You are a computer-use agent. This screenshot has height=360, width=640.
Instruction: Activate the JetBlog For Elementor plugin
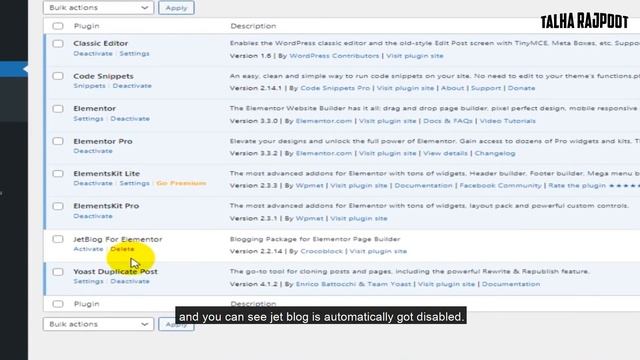coord(88,249)
